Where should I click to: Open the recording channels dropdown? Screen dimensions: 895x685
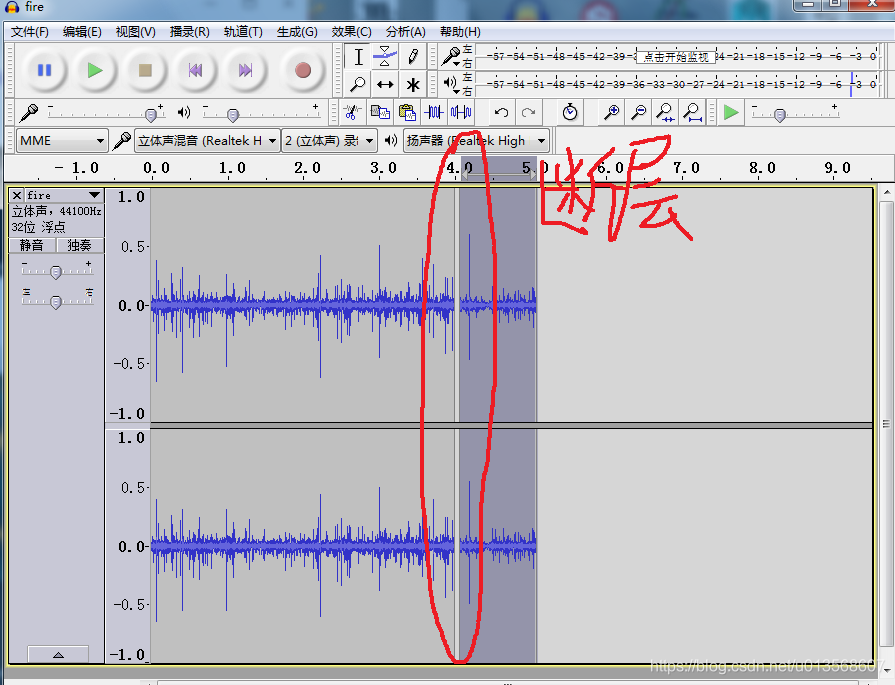click(x=329, y=140)
